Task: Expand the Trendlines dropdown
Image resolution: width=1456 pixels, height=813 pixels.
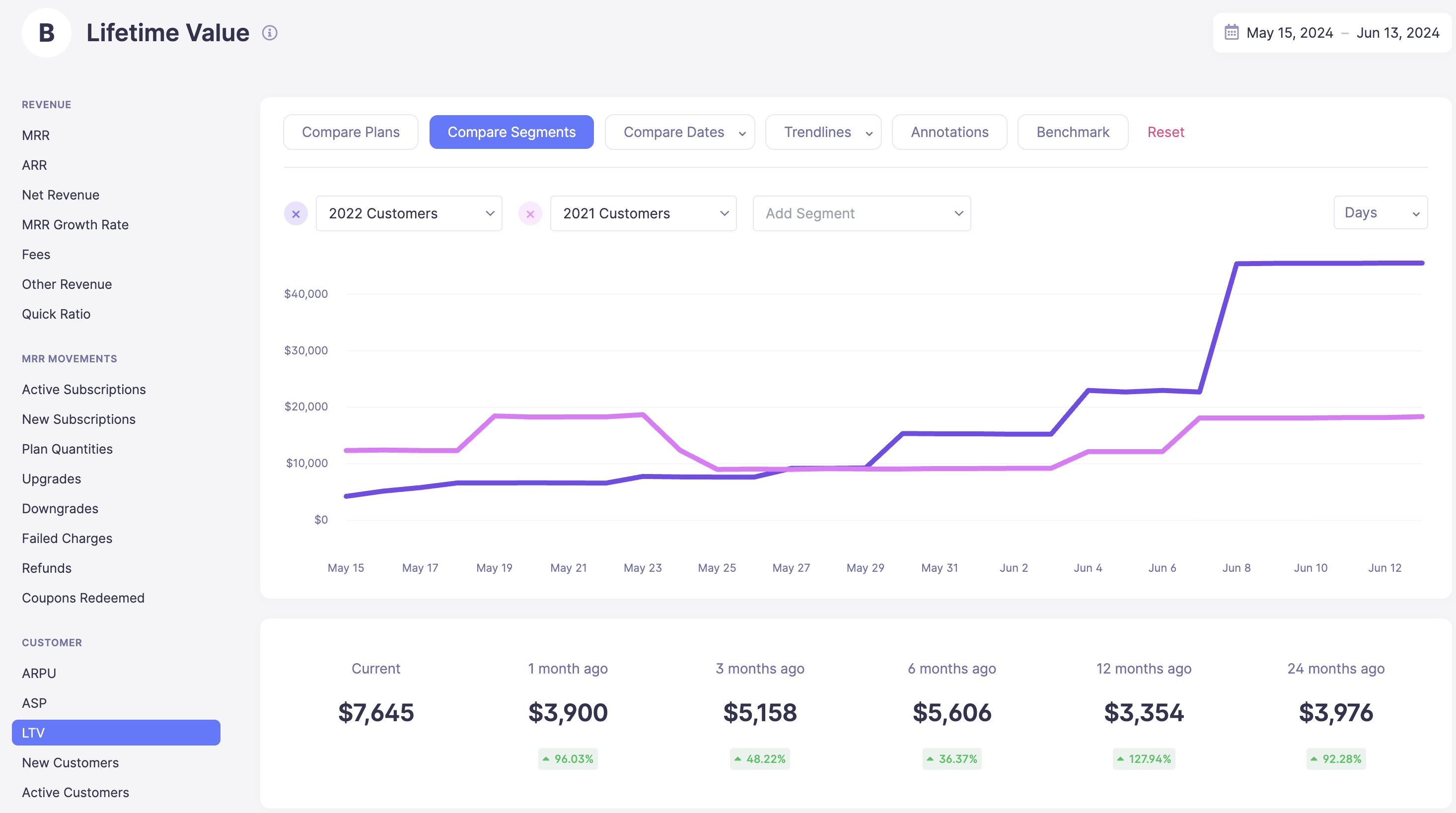Action: coord(823,132)
